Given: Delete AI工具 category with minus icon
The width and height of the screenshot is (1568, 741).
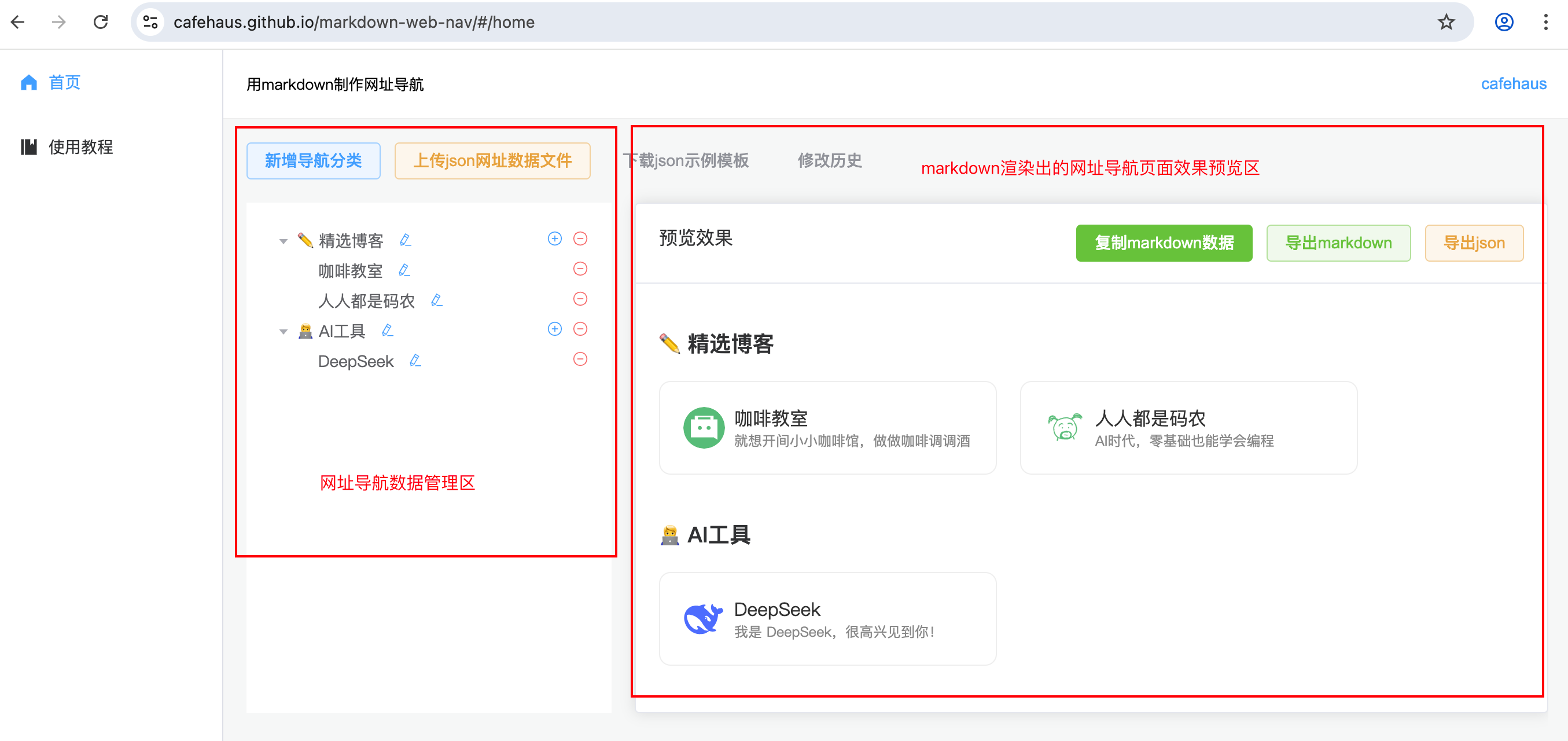Looking at the screenshot, I should (x=580, y=329).
